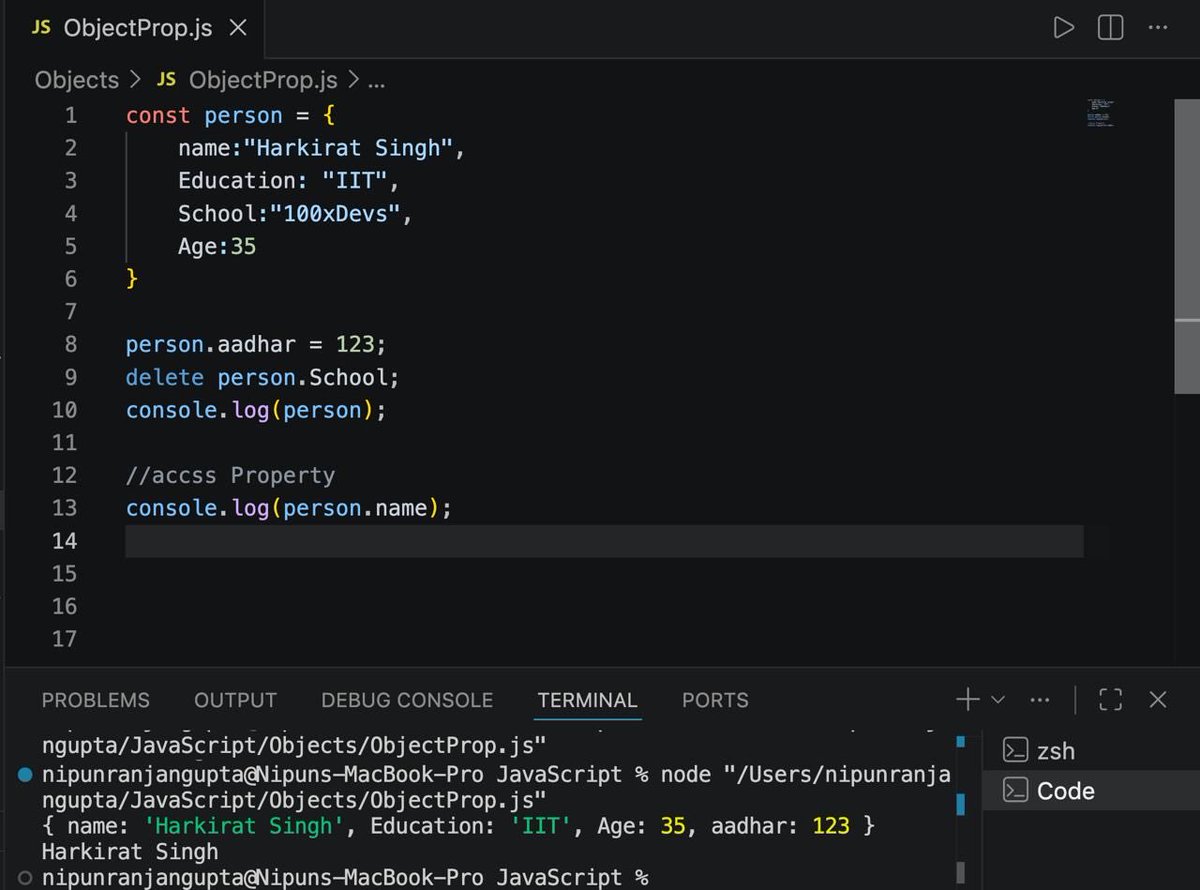The height and width of the screenshot is (890, 1200).
Task: Select the Code terminal instance
Action: click(1091, 791)
